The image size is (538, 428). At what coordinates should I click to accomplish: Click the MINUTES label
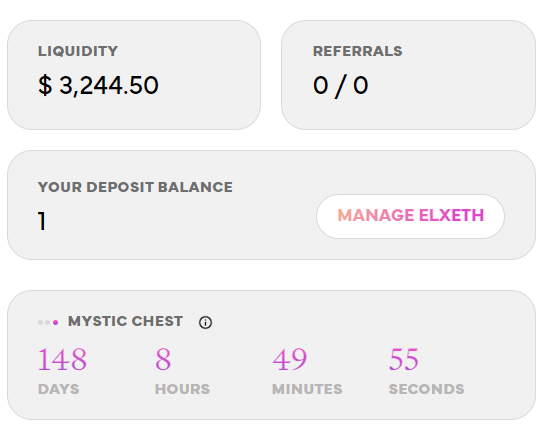[307, 389]
